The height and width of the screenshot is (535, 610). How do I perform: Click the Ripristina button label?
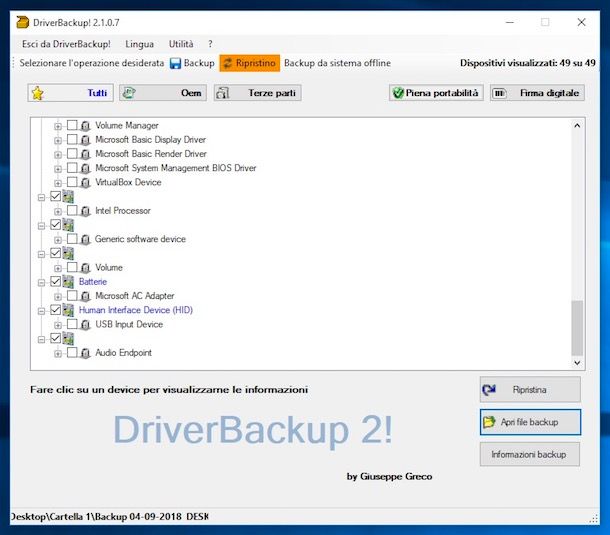click(x=529, y=389)
